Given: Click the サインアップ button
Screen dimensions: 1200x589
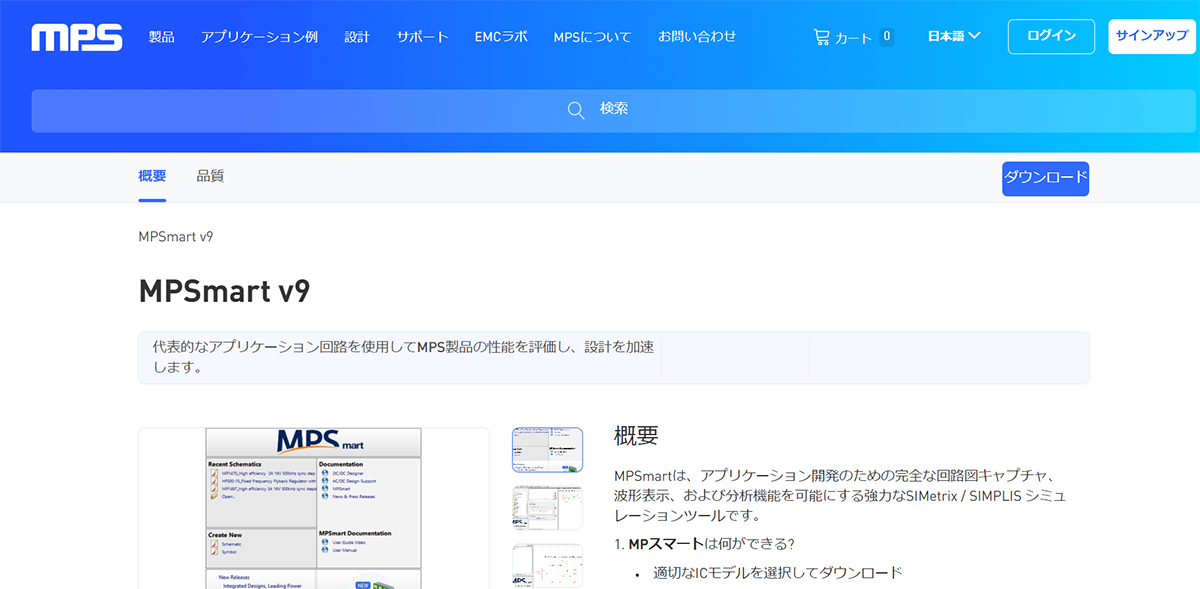Looking at the screenshot, I should pyautogui.click(x=1152, y=36).
